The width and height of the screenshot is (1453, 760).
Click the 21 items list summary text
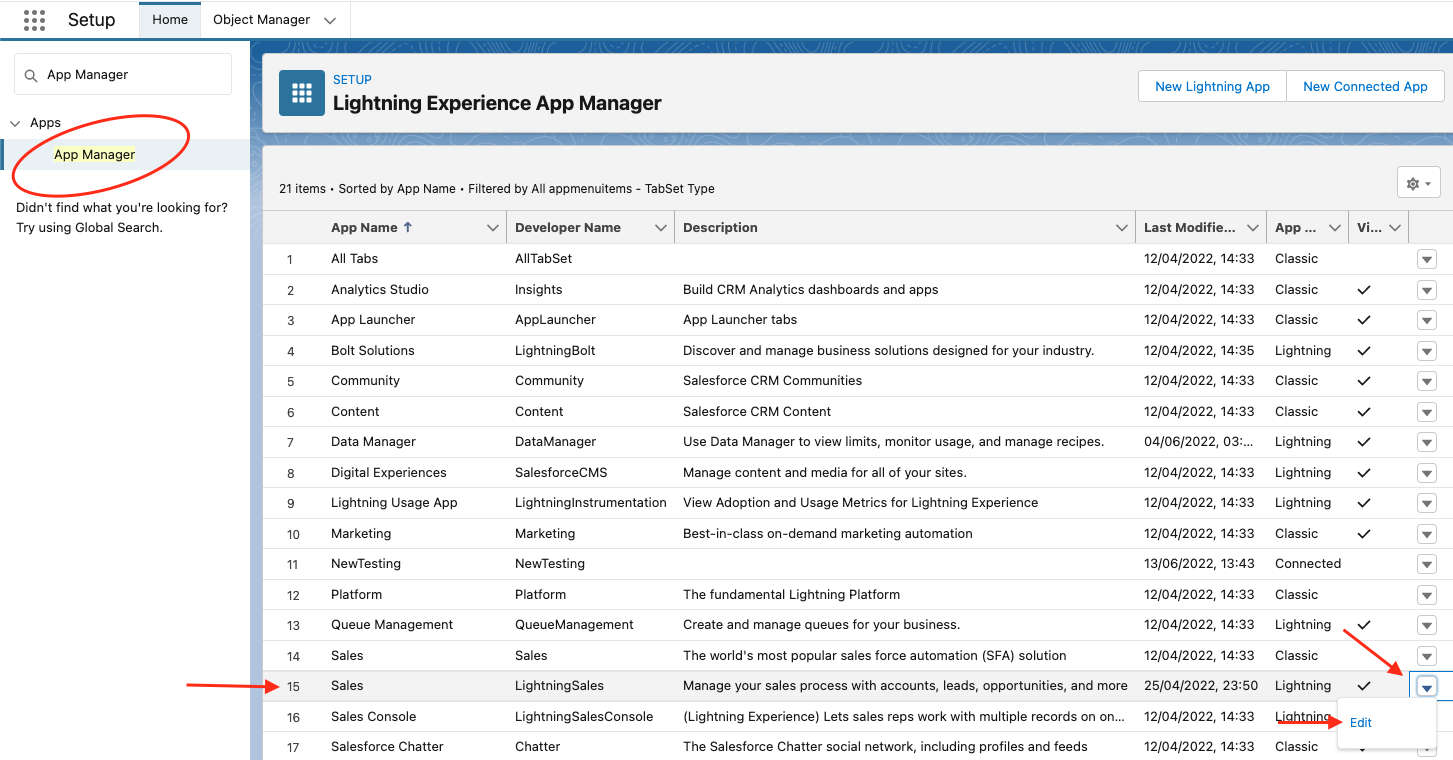coord(497,189)
